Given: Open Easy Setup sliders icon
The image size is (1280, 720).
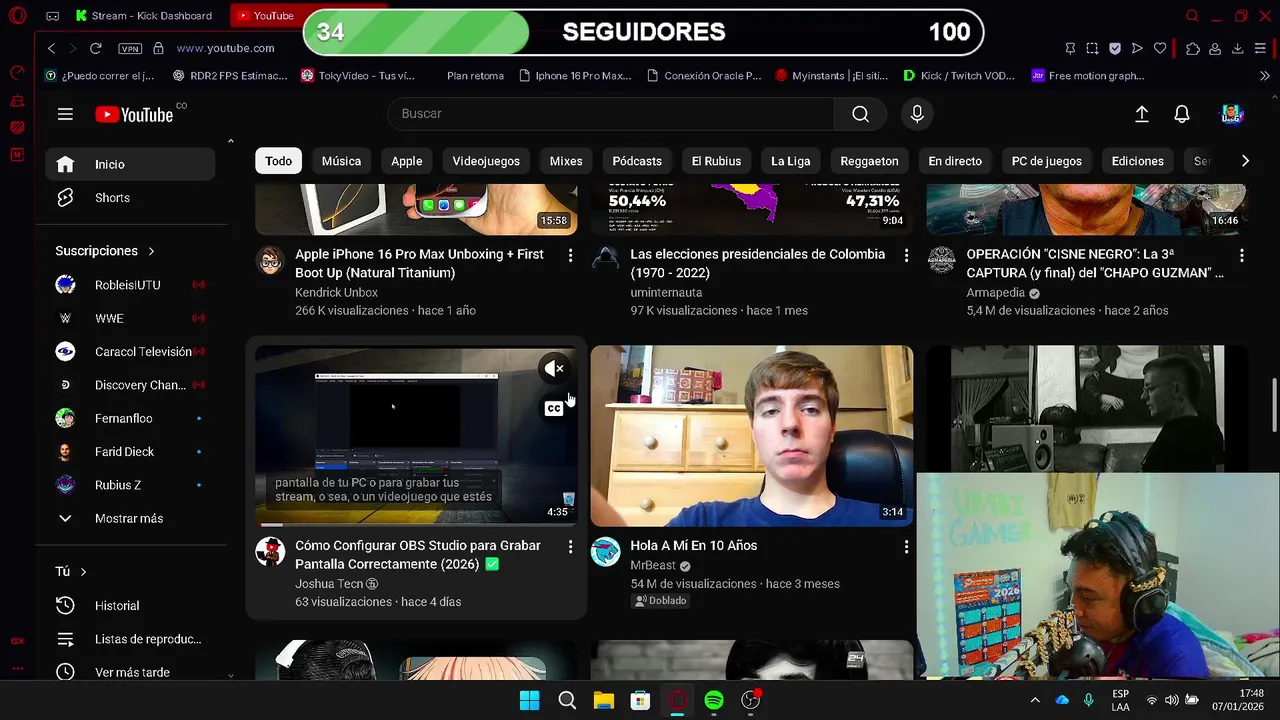Looking at the screenshot, I should click(x=1261, y=48).
